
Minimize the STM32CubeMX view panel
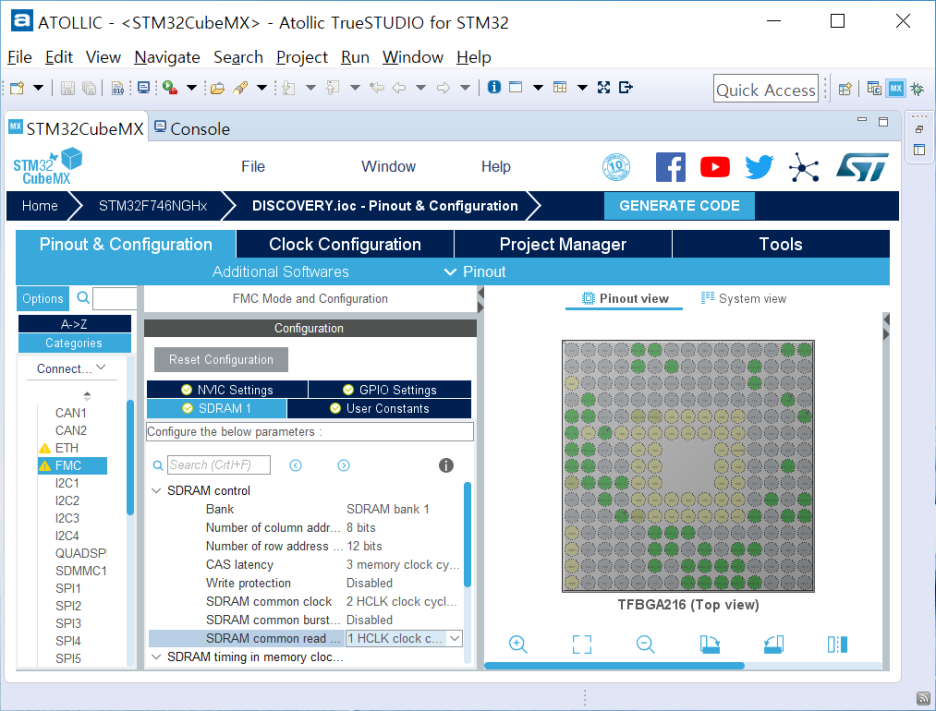tap(862, 120)
